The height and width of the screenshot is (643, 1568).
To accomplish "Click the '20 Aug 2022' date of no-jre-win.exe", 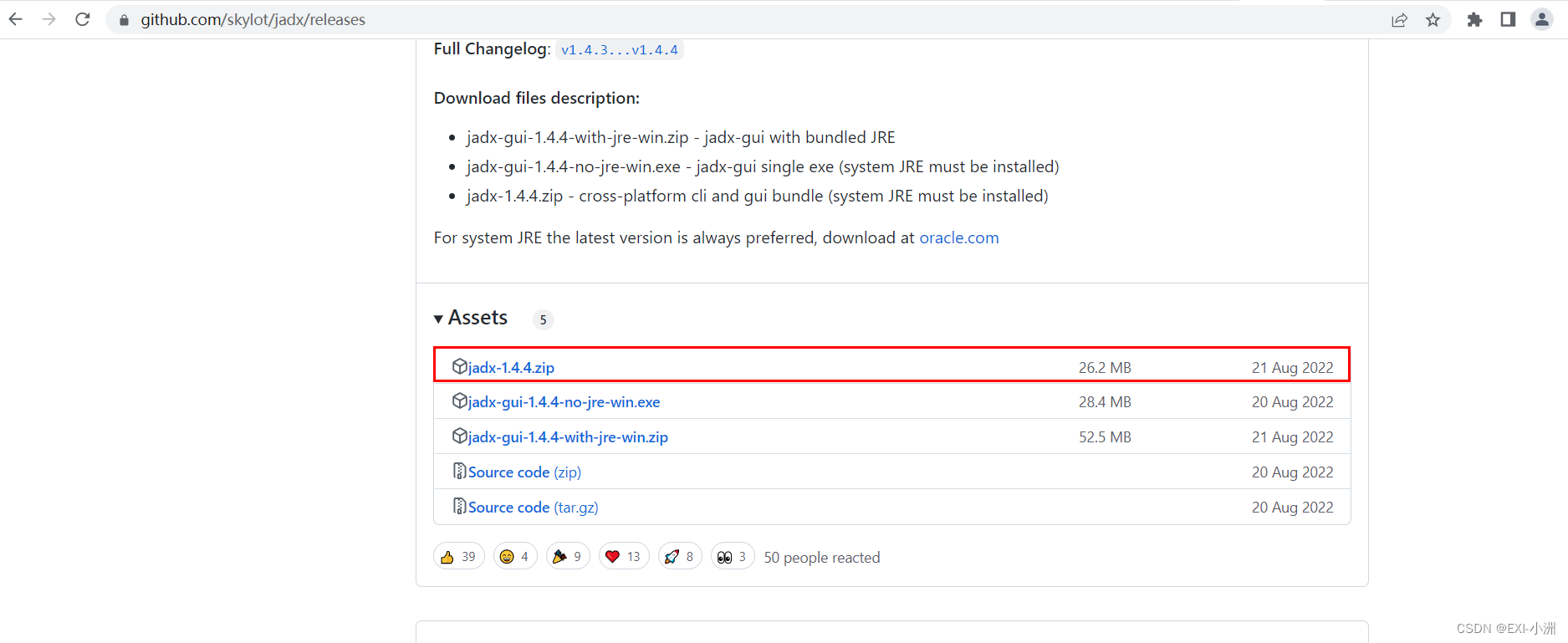I will point(1293,402).
